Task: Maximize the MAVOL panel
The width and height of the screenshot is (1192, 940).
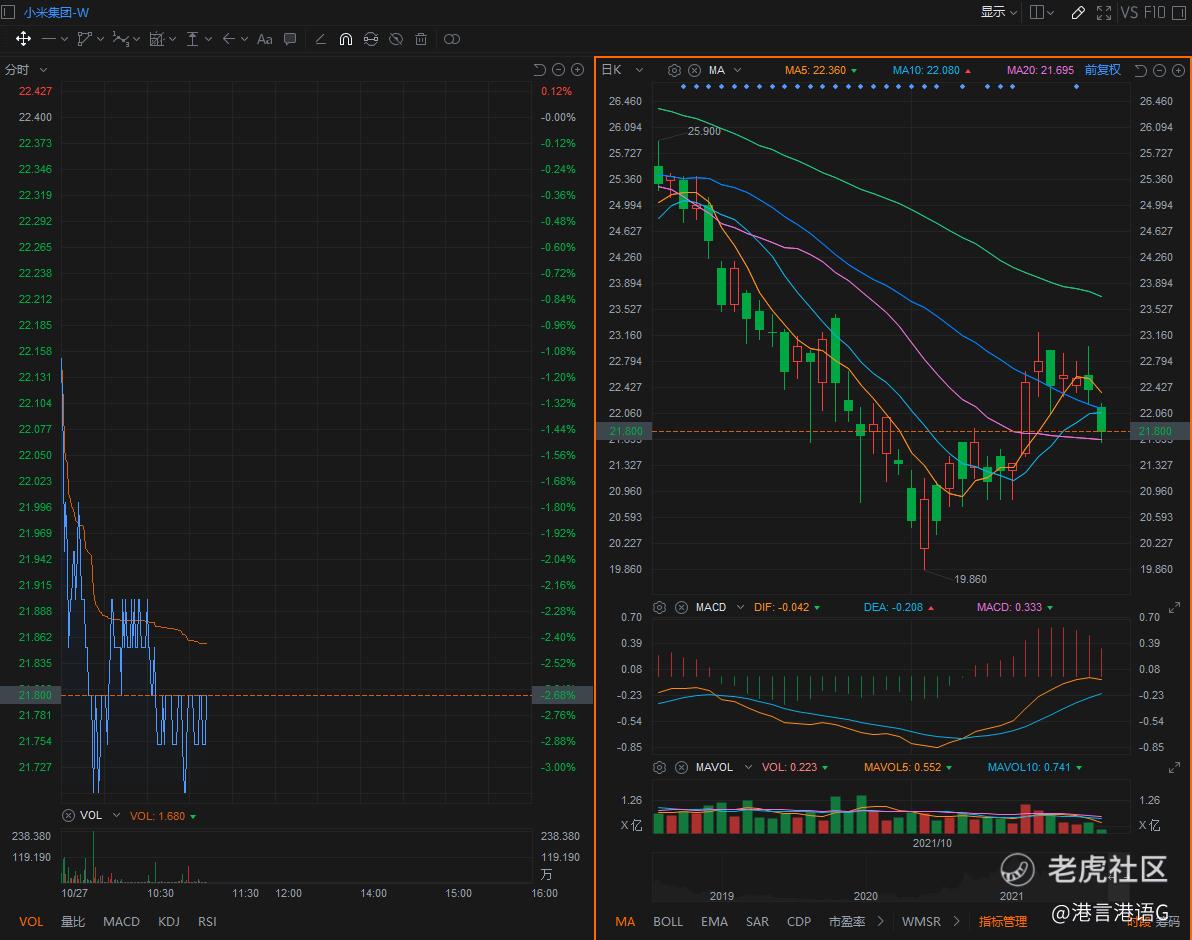Action: point(1175,768)
